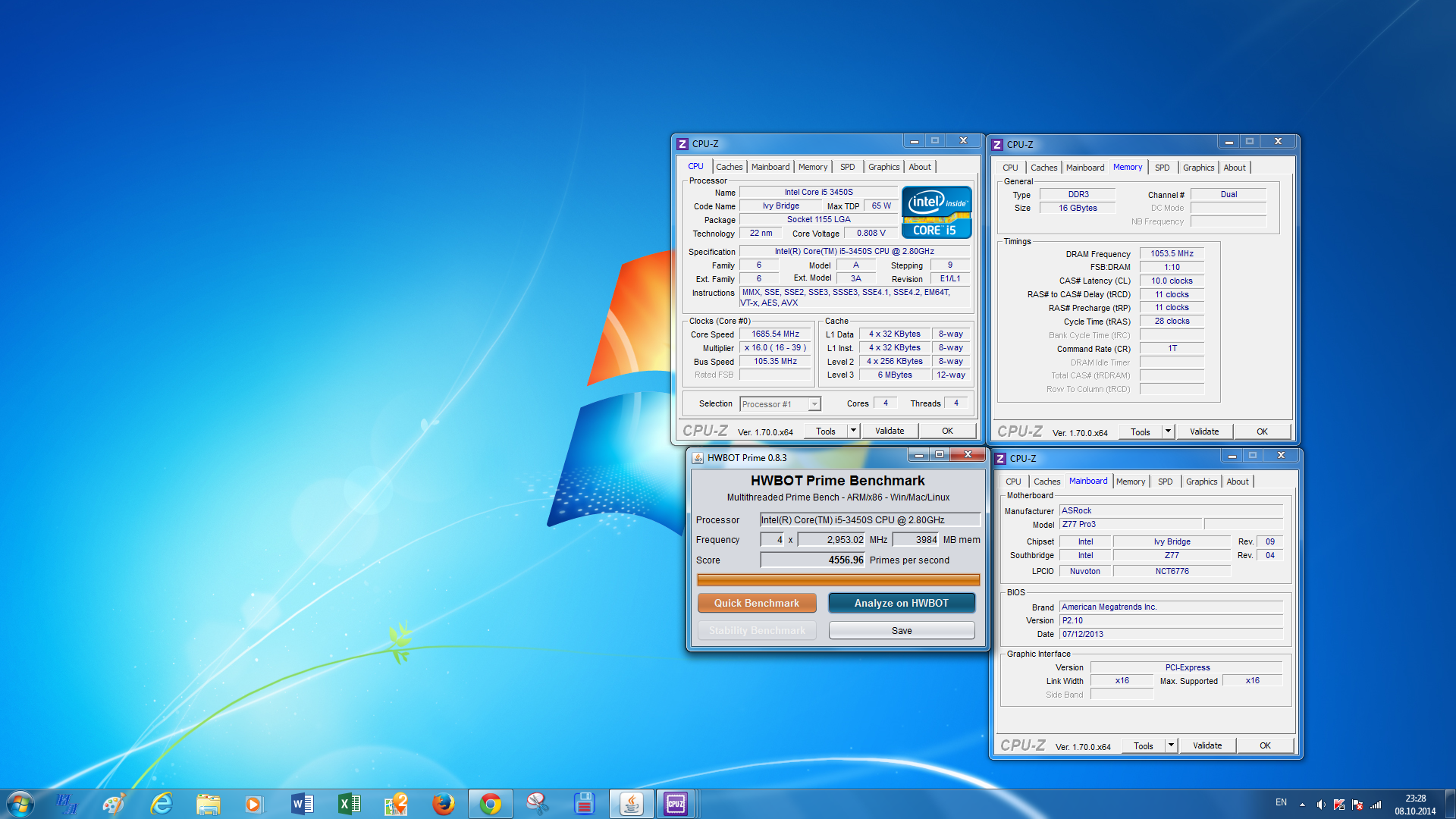Click the Analyze on HWBOT button
Viewport: 1456px width, 819px height.
tap(902, 603)
